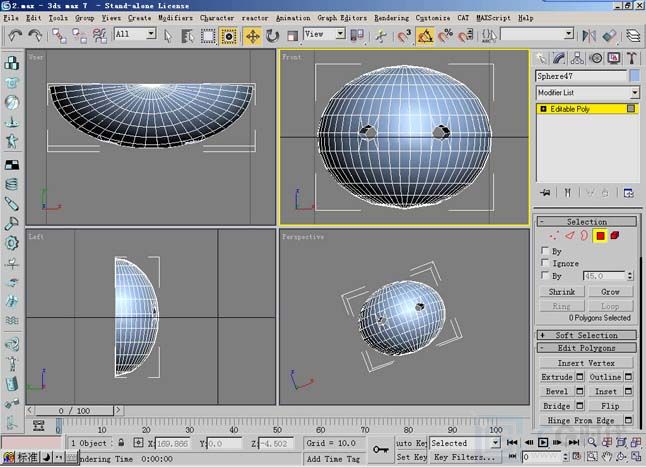646x468 pixels.
Task: Click the Mirror tool icon
Action: click(x=589, y=36)
